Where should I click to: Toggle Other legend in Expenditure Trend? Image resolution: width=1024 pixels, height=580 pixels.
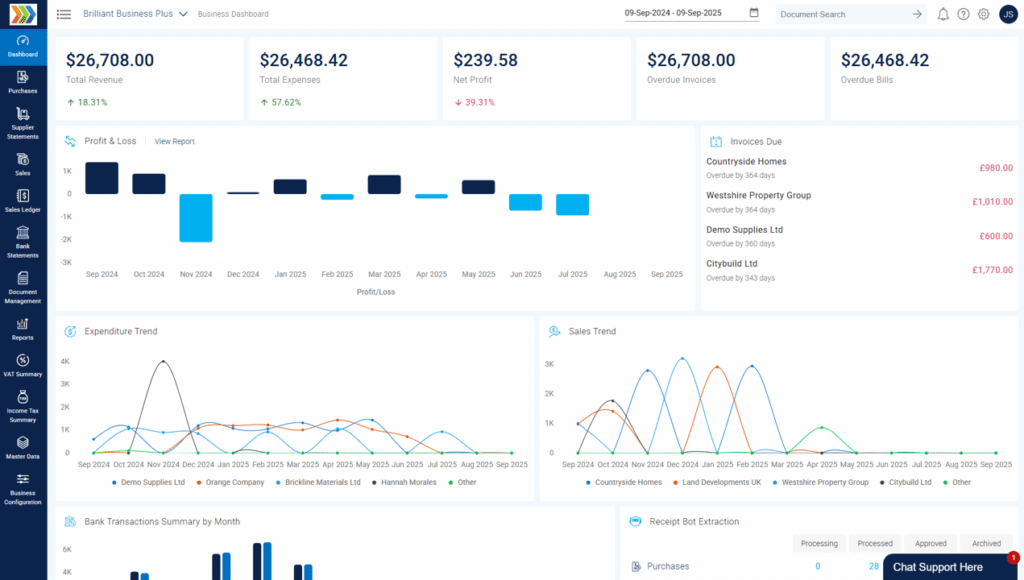click(x=462, y=482)
